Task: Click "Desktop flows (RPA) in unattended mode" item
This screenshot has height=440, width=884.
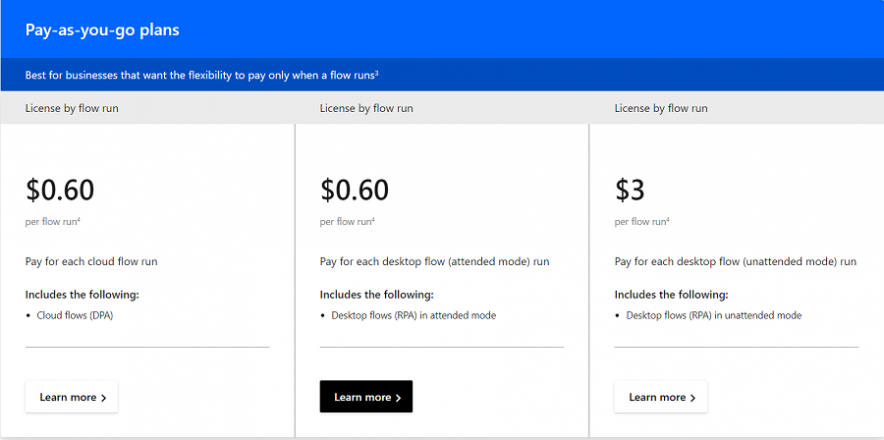Action: coord(713,316)
